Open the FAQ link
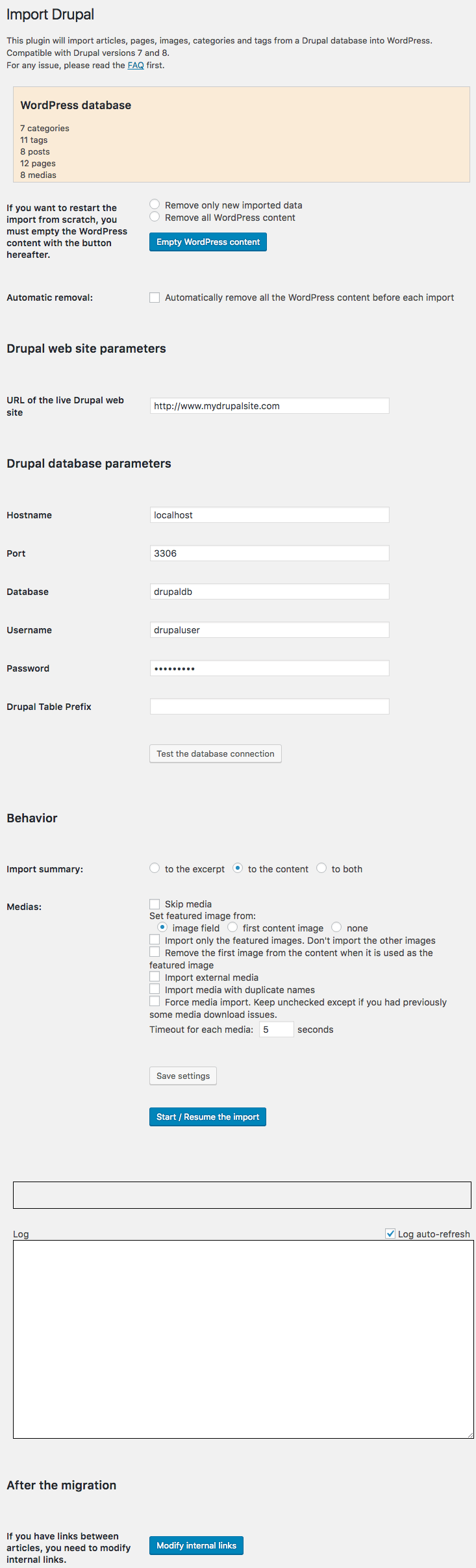476x1568 pixels. pyautogui.click(x=136, y=66)
